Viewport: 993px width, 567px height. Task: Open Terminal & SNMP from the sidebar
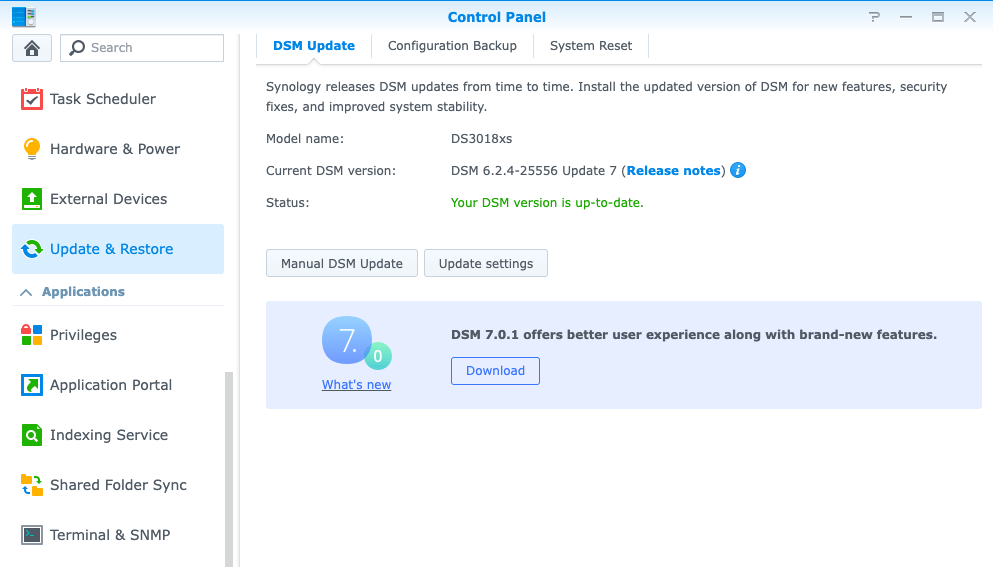[x=118, y=535]
